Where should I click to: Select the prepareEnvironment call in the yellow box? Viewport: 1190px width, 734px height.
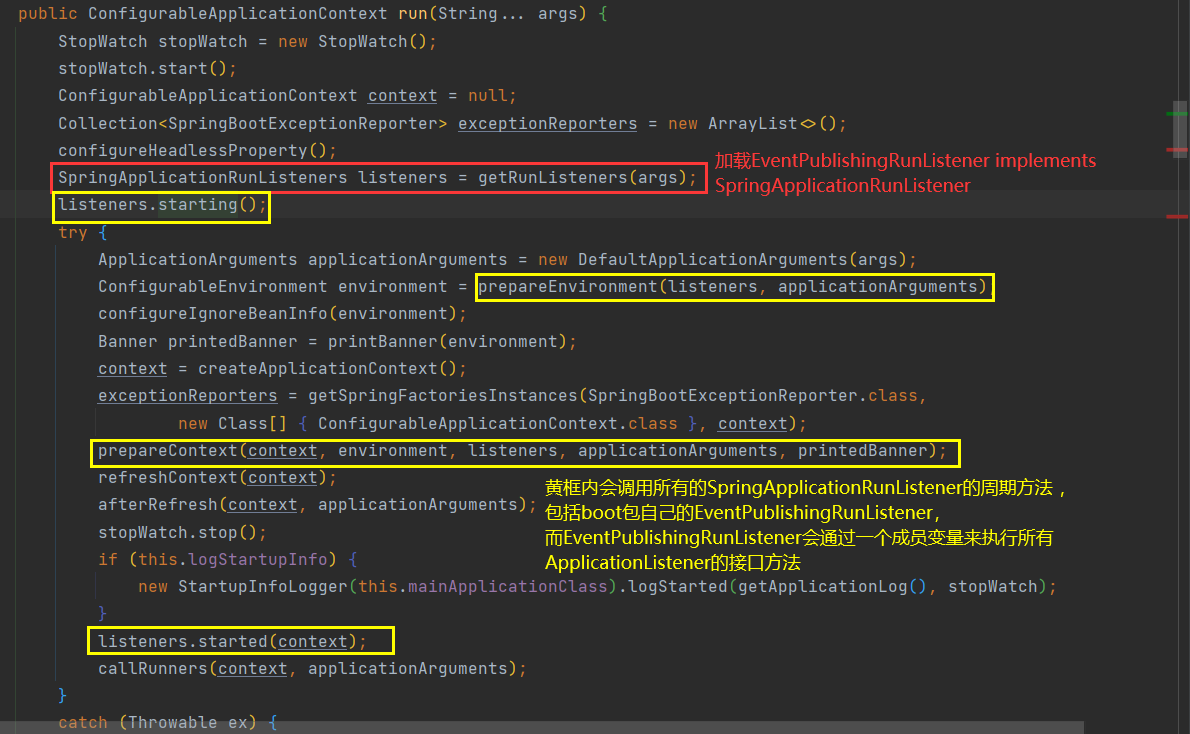pyautogui.click(x=734, y=286)
